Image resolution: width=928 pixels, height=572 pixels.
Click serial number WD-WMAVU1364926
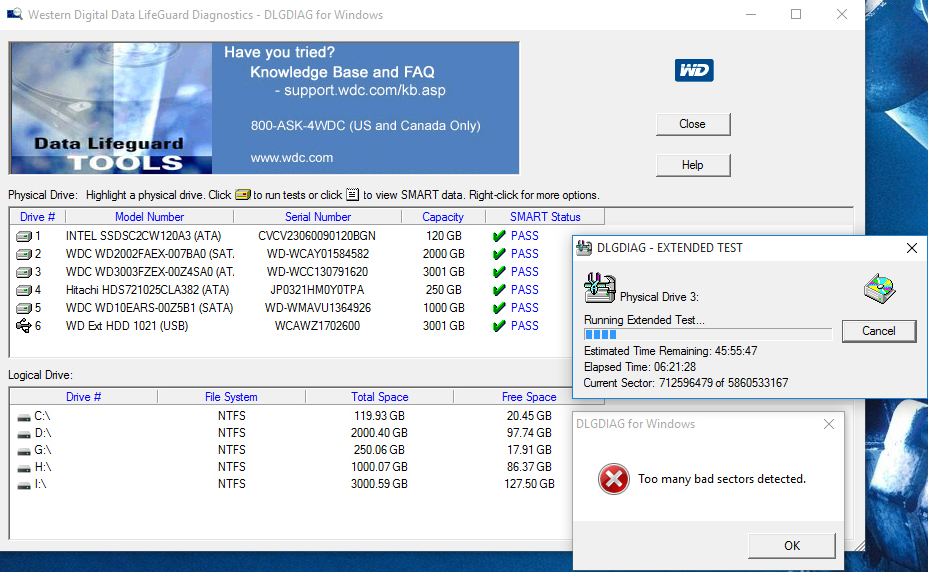click(318, 308)
